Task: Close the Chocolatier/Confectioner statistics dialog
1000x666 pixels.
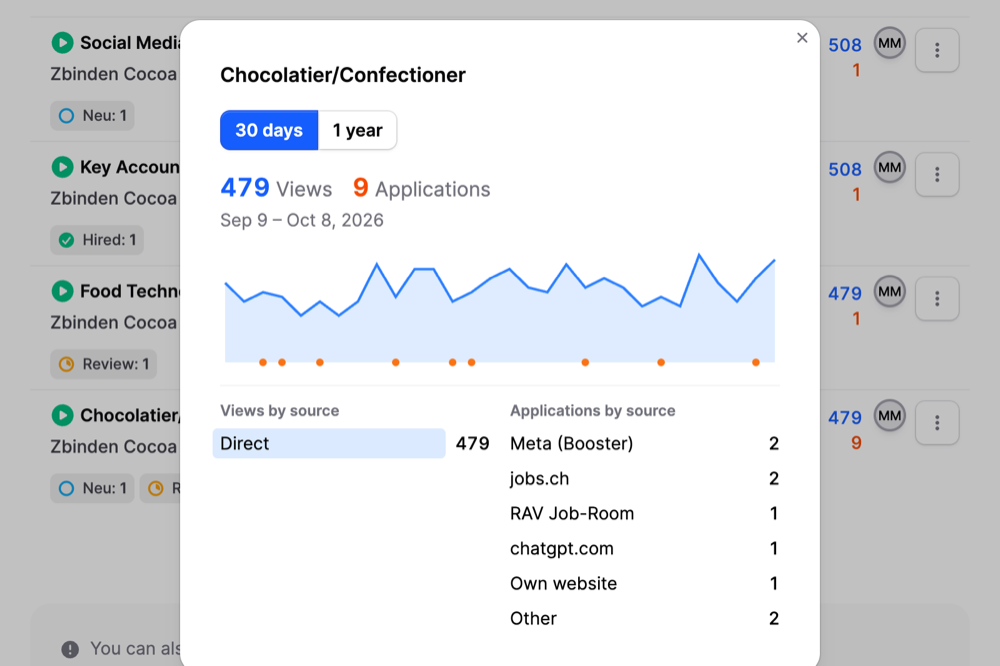Action: (802, 38)
